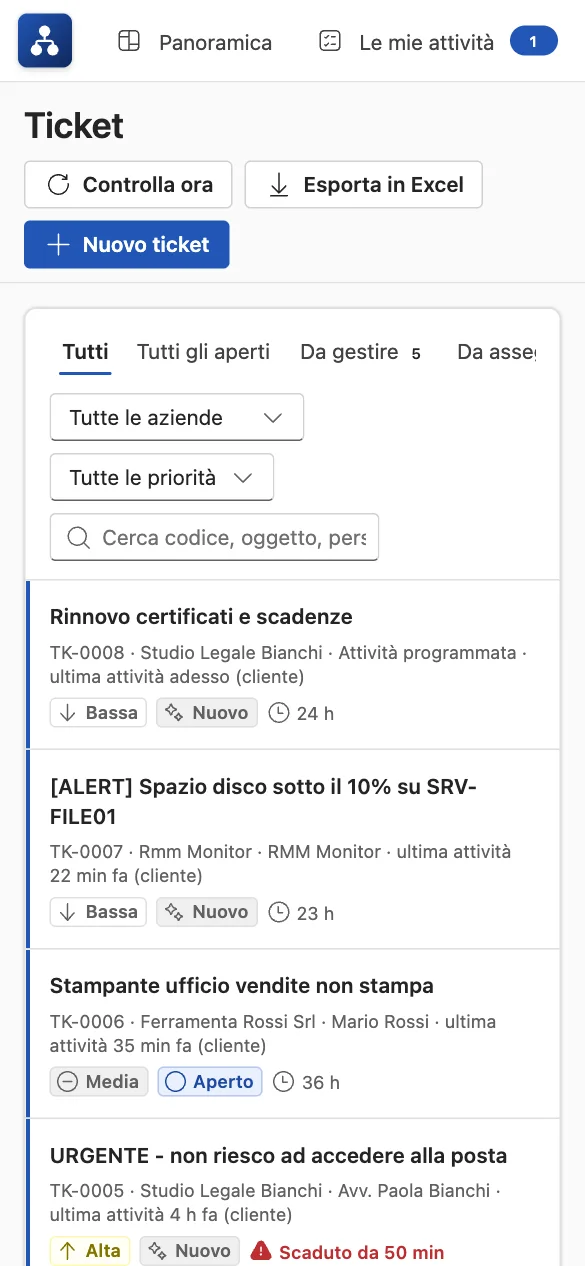The image size is (585, 1266).
Task: Click the Alta priority badge
Action: click(90, 1251)
